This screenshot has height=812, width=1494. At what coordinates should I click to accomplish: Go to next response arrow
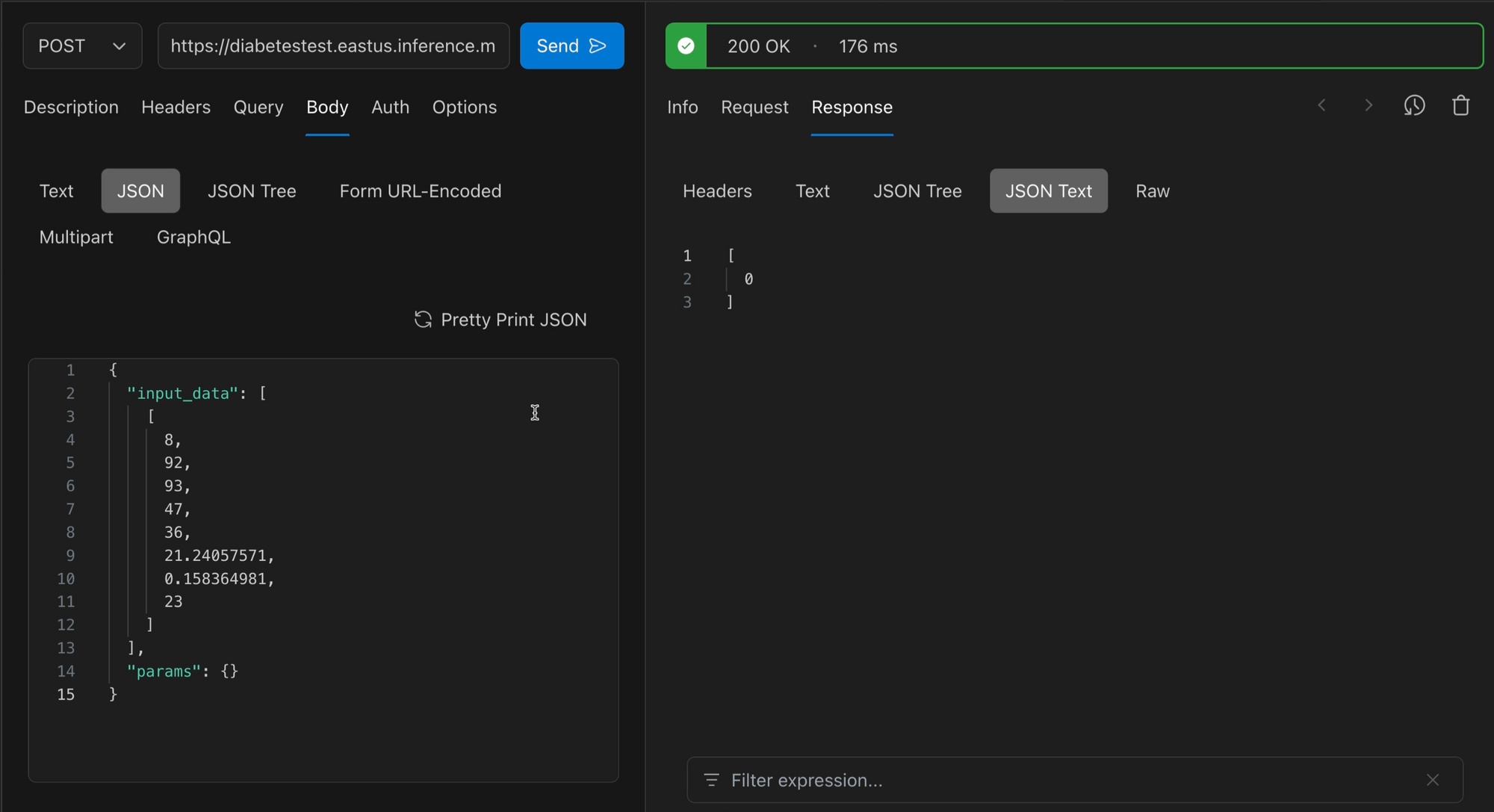pyautogui.click(x=1368, y=106)
